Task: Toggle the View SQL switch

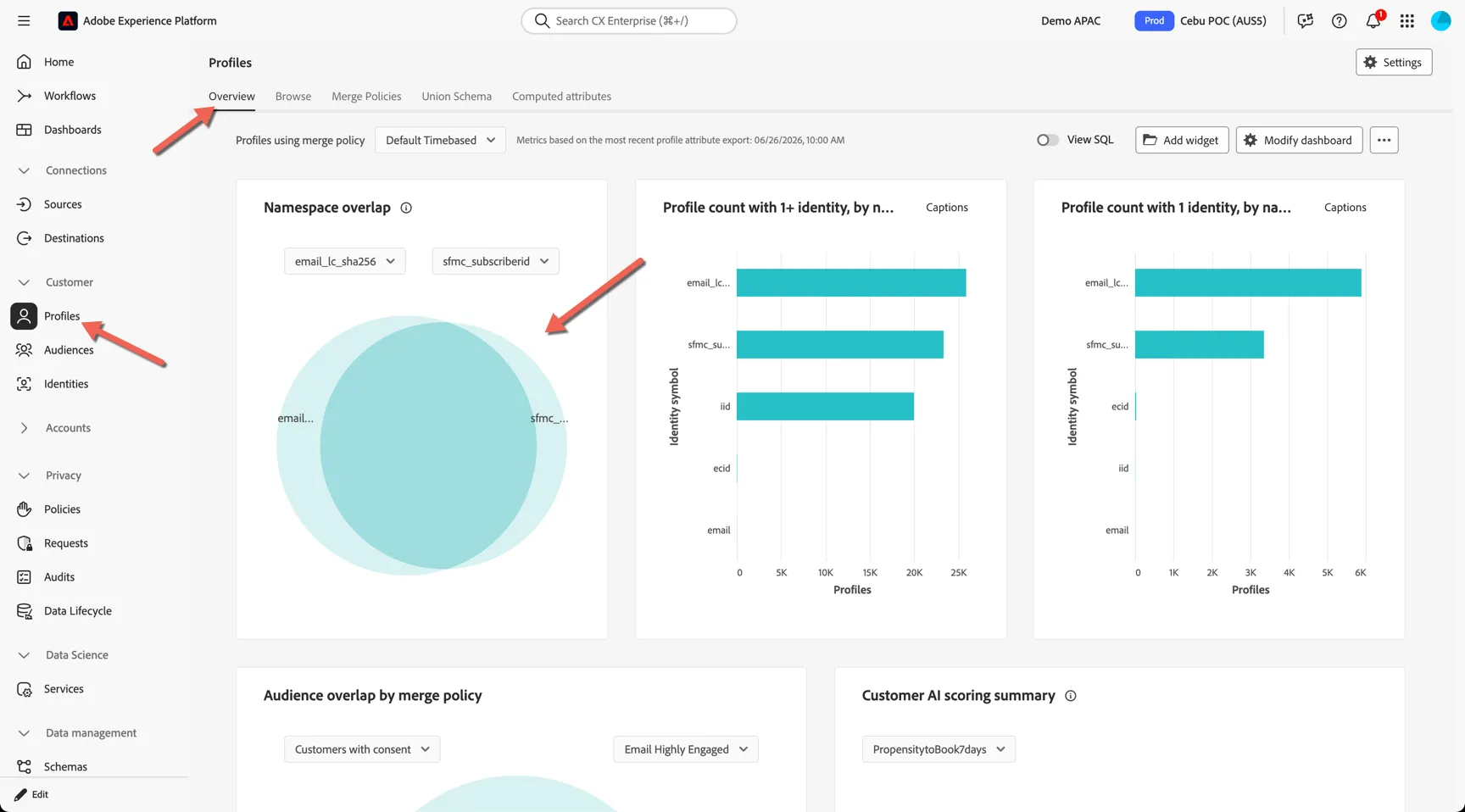Action: (1048, 140)
